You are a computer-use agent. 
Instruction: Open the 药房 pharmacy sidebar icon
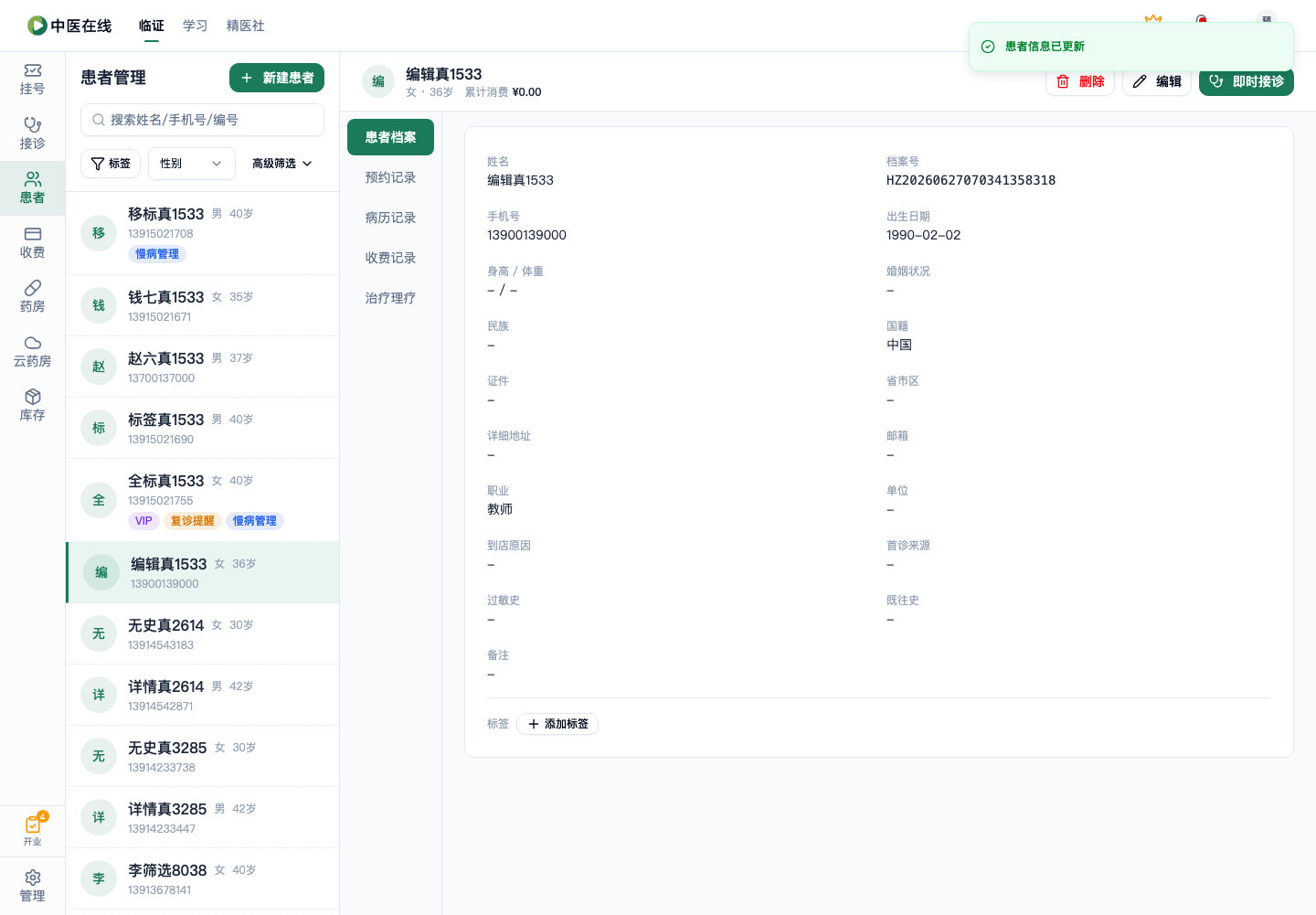click(32, 297)
